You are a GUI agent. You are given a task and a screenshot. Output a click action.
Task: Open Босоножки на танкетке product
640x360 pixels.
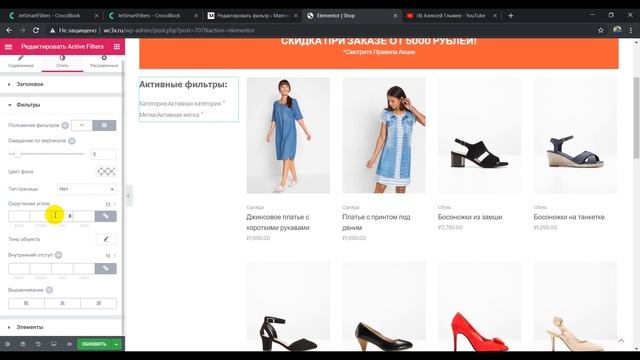[569, 217]
